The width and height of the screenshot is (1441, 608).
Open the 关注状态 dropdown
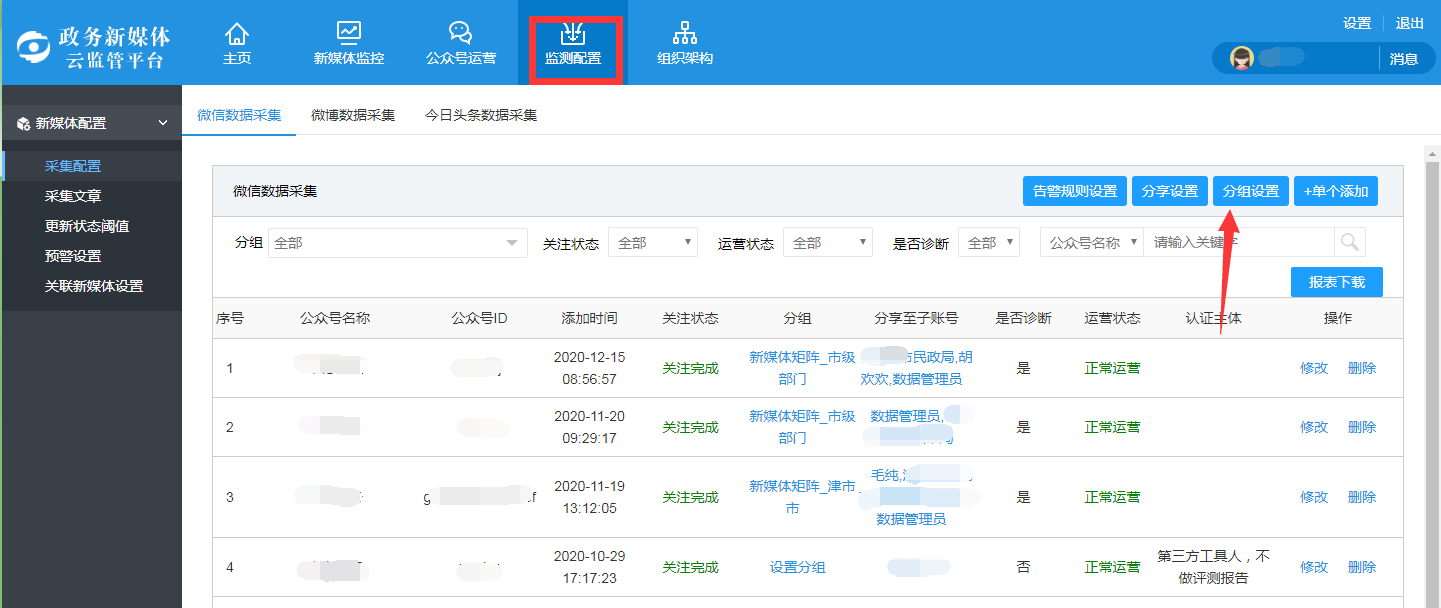(x=652, y=243)
